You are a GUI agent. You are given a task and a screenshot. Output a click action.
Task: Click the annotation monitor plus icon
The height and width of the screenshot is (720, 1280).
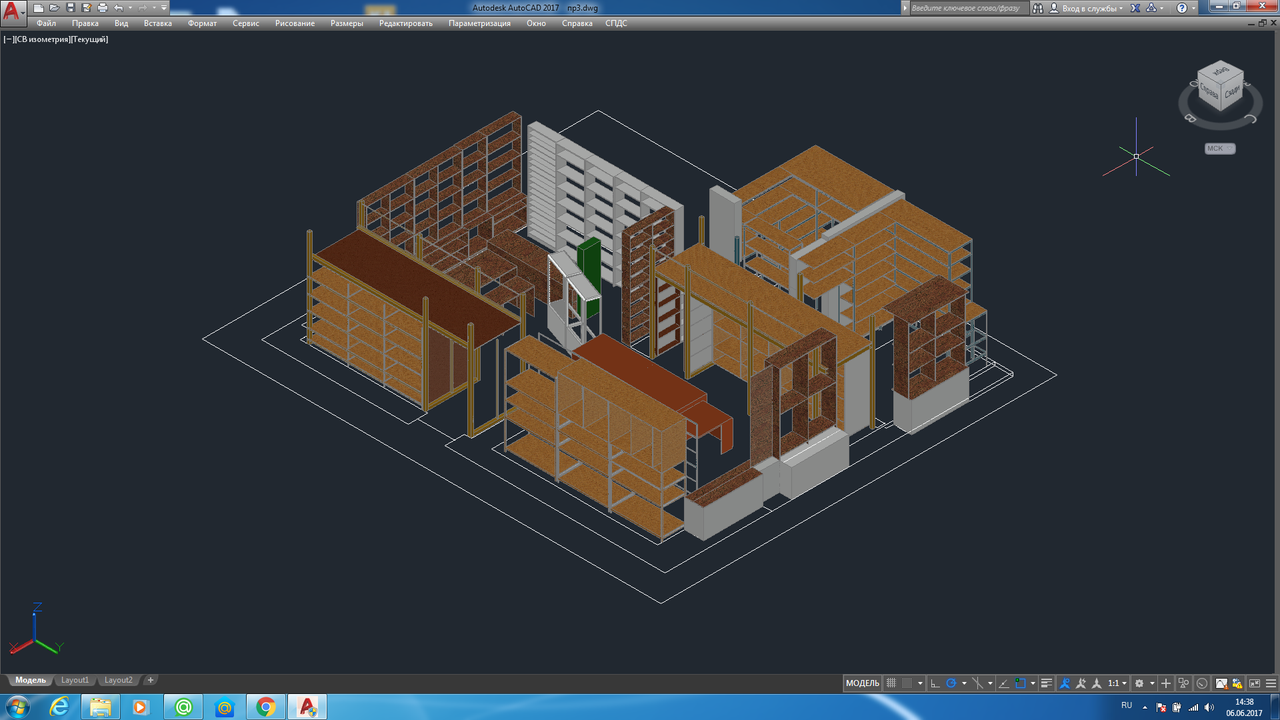tap(1165, 683)
